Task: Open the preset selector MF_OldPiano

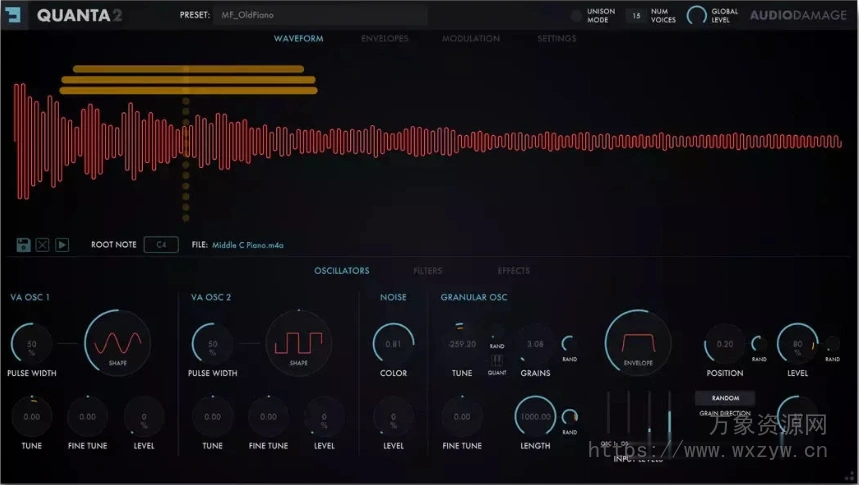Action: [x=320, y=15]
